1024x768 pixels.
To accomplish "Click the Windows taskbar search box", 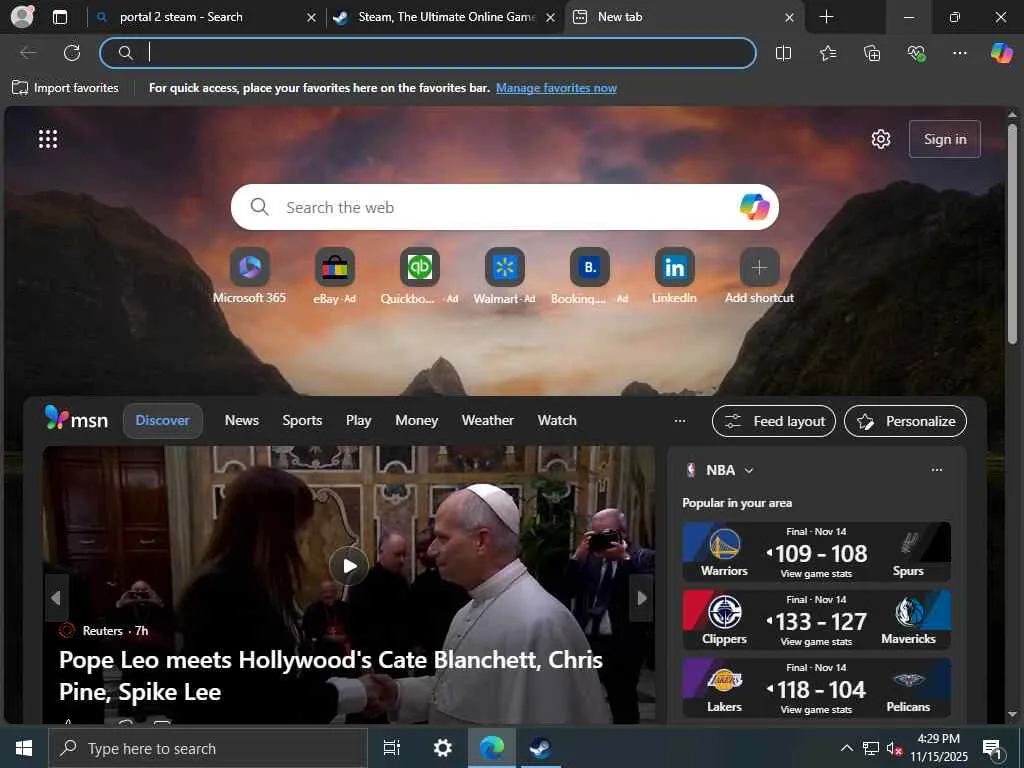I will pos(208,748).
